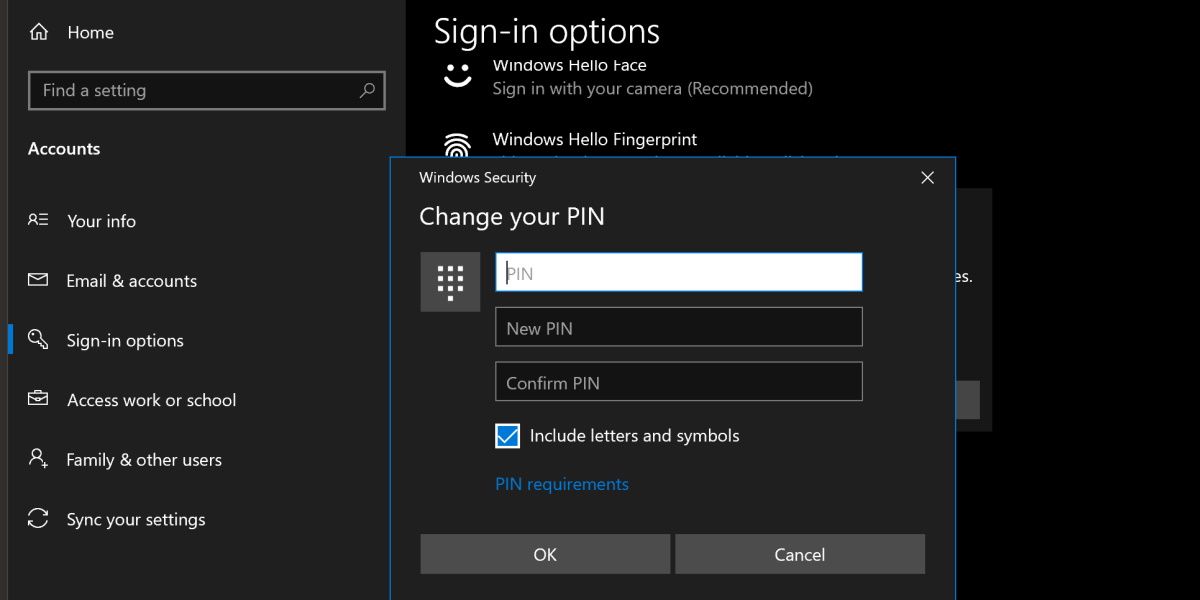Click the people icon beside Family & other users
Screen dimensions: 1200x600
click(38, 459)
